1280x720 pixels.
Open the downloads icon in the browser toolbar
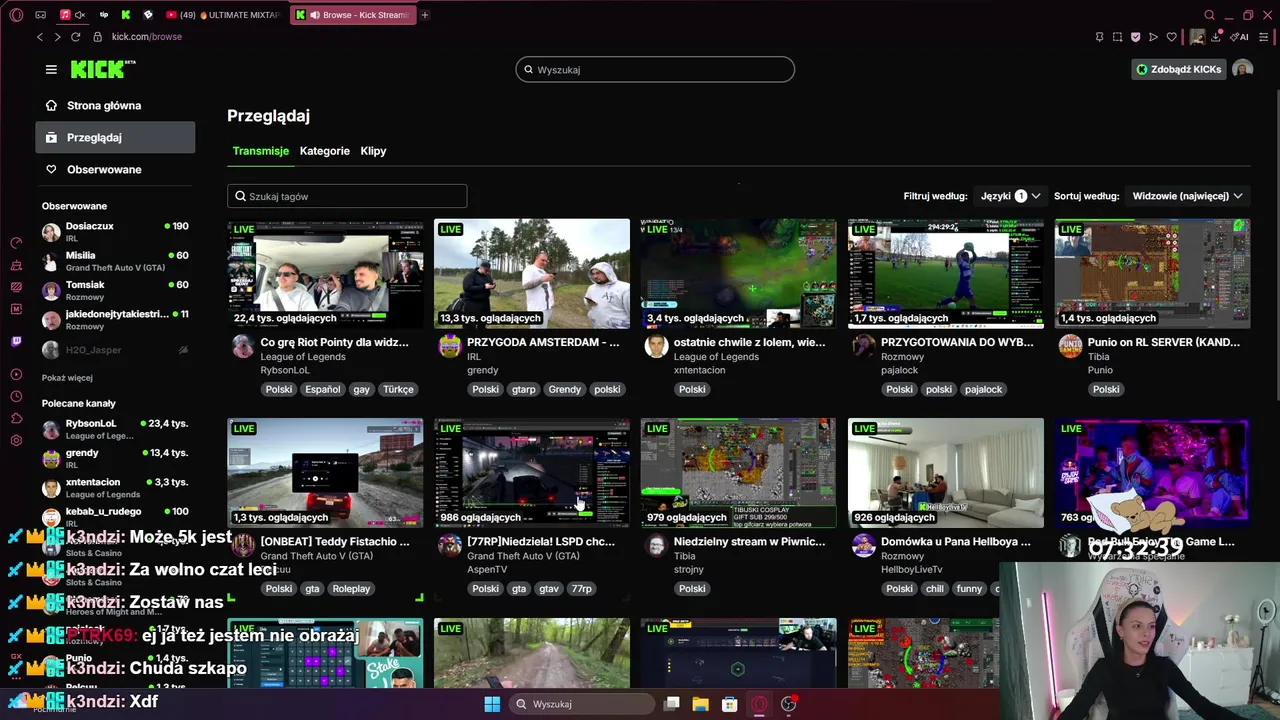pos(1216,37)
